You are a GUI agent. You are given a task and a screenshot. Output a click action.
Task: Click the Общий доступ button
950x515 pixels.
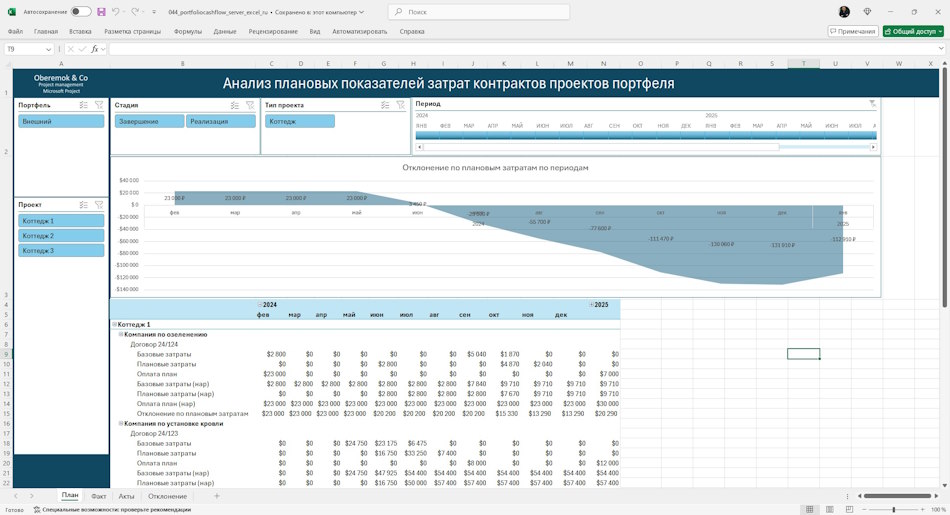tap(913, 32)
